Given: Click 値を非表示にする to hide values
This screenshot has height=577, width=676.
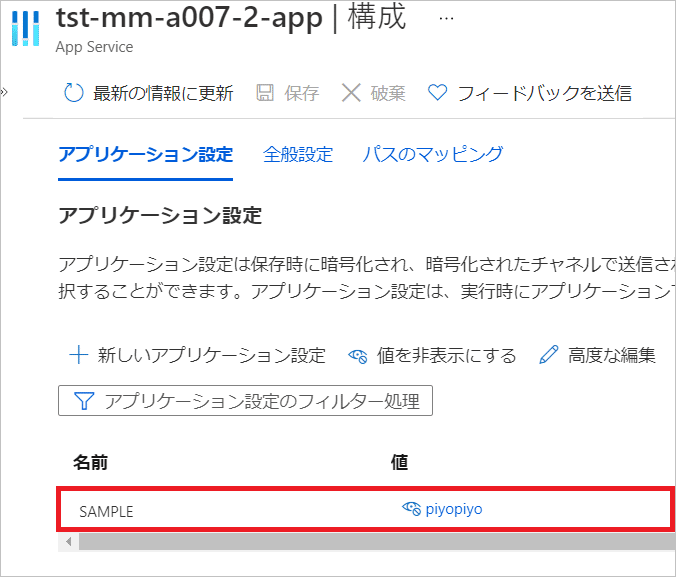Looking at the screenshot, I should 446,356.
